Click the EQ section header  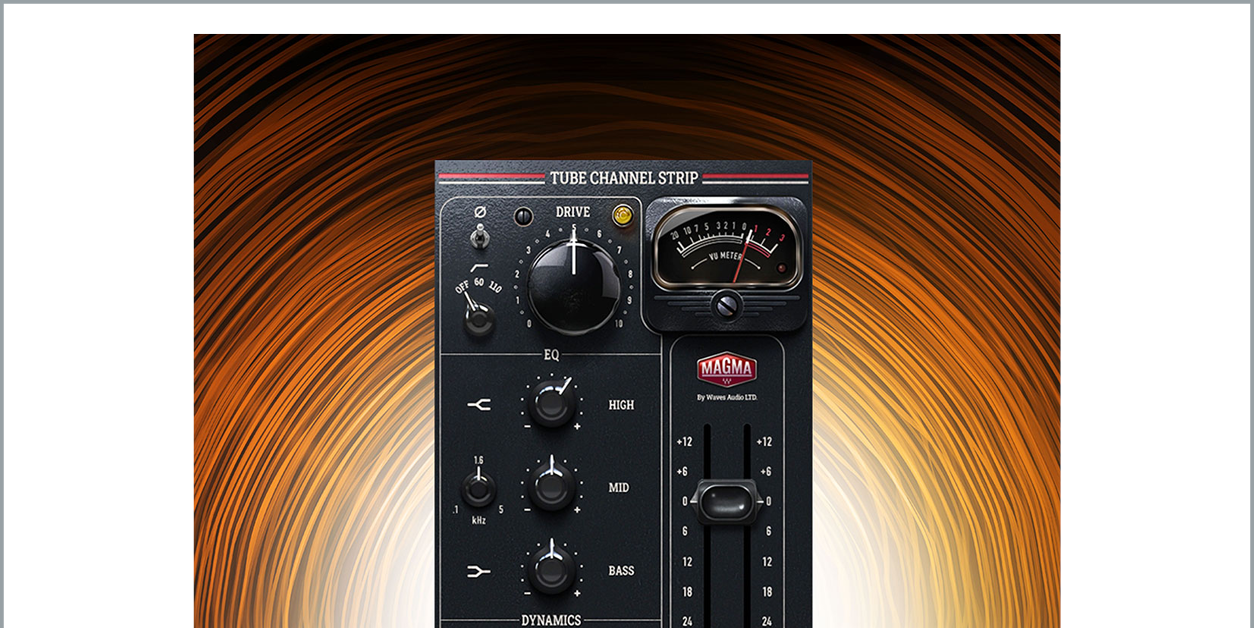point(551,354)
